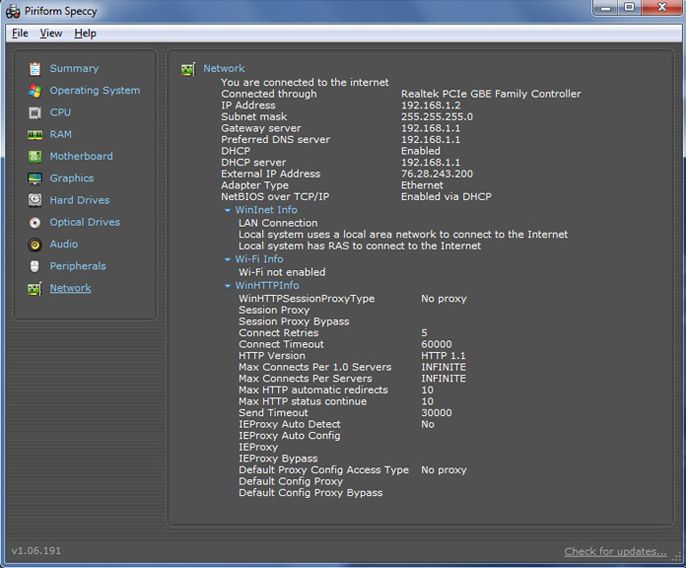
Task: Click the Gateway server label
Action: point(261,128)
